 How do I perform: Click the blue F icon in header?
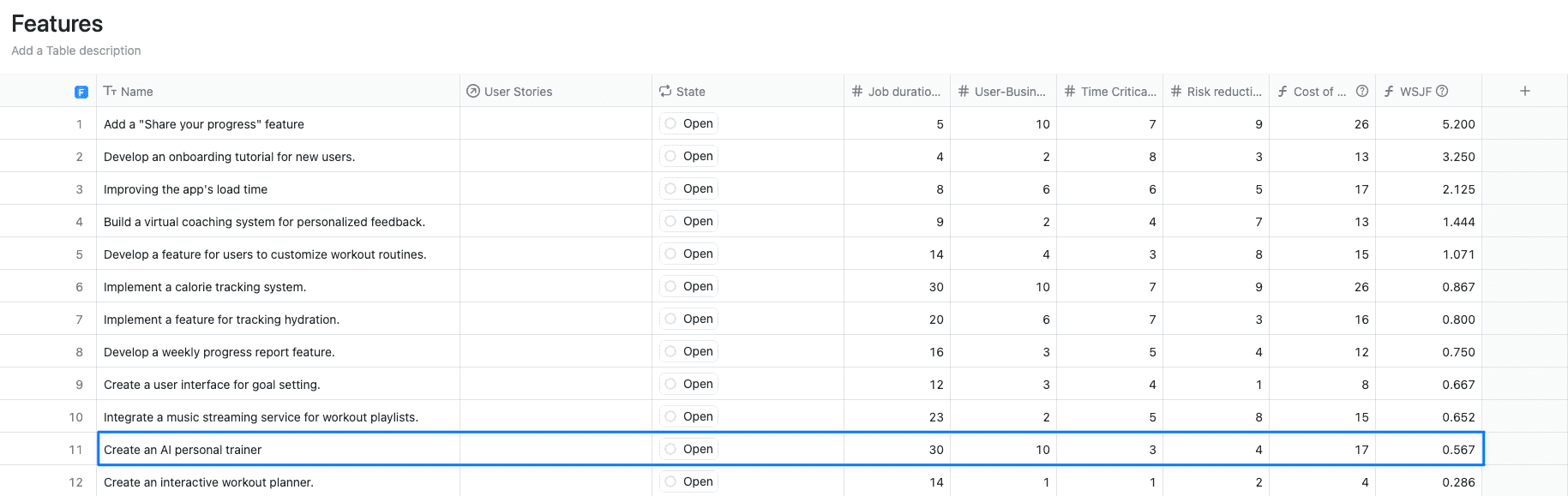tap(81, 92)
